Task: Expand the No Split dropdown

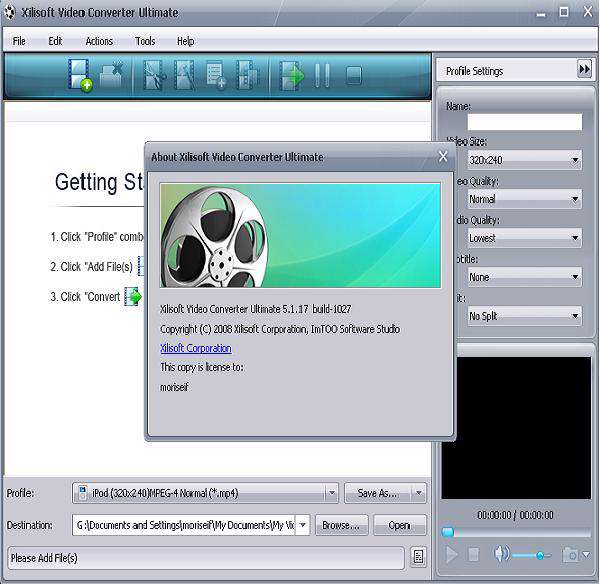Action: point(575,316)
